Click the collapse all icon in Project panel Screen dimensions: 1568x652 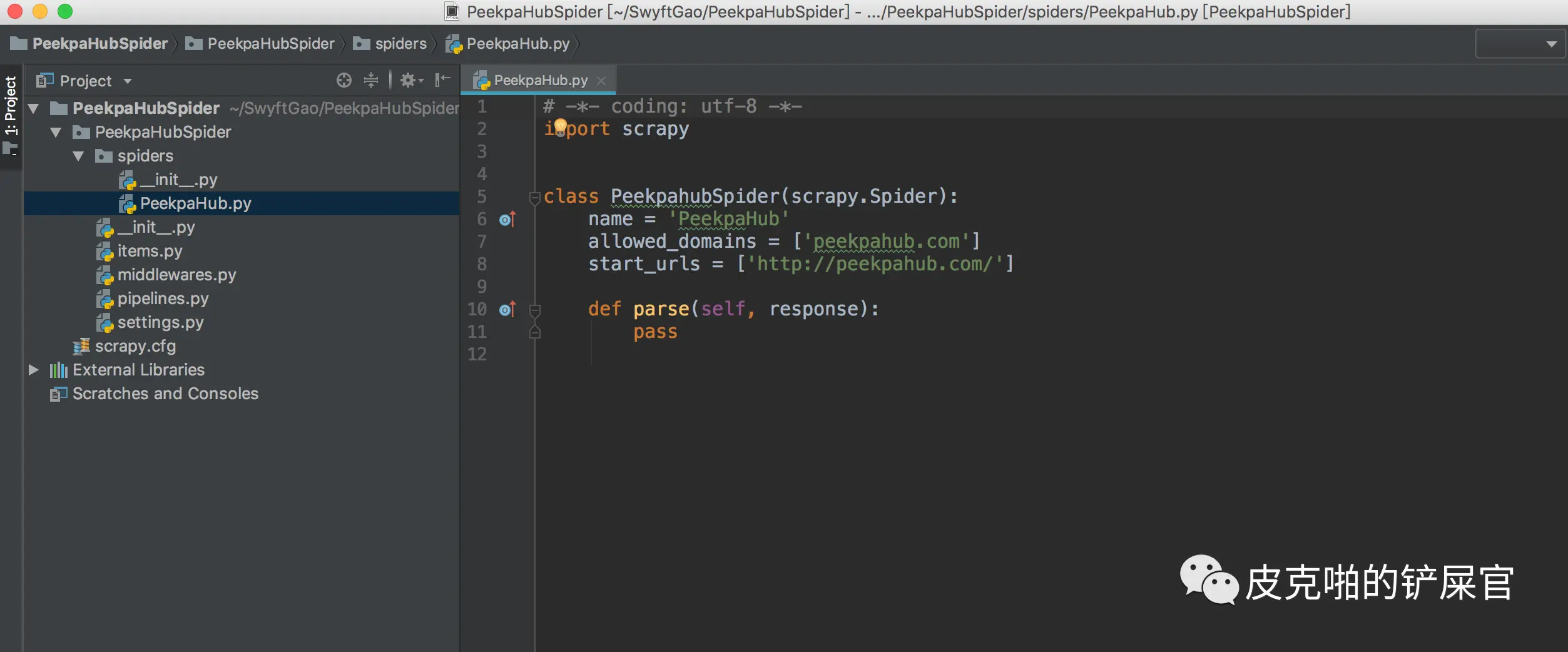coord(371,80)
